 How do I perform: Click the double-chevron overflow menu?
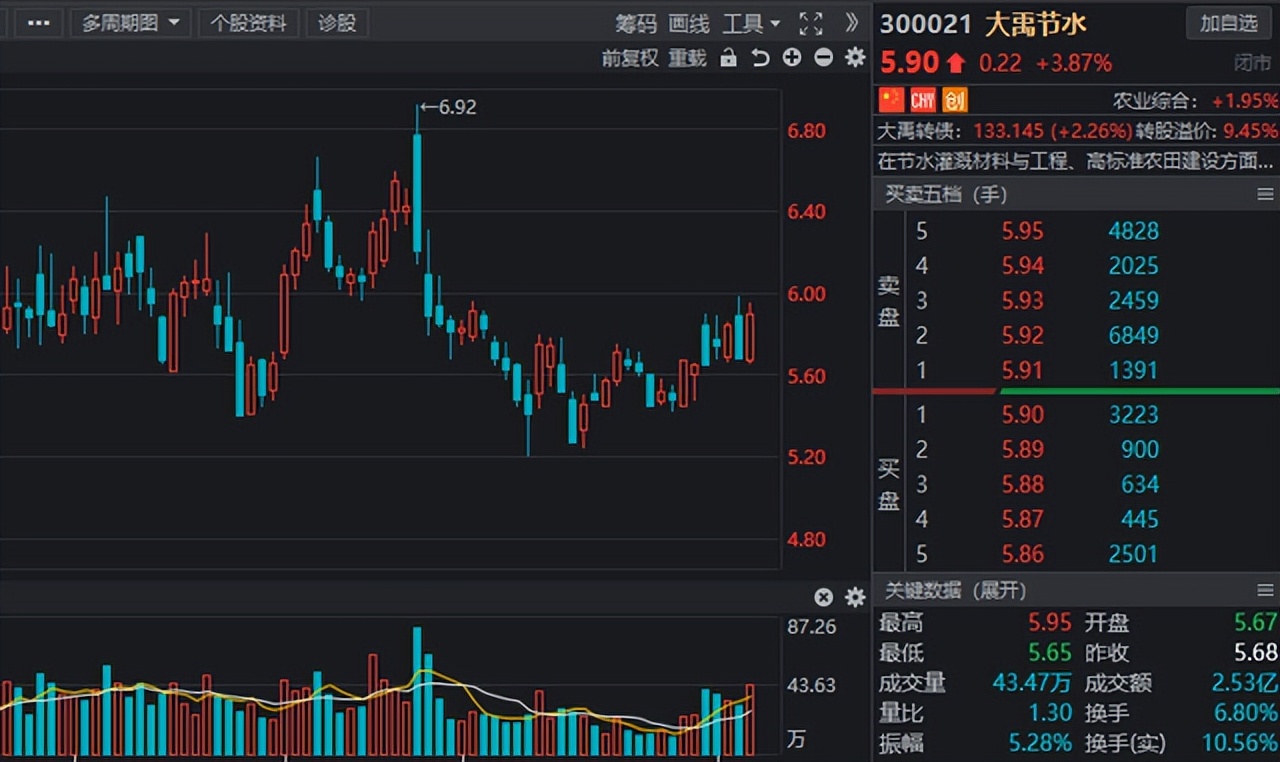pos(851,22)
